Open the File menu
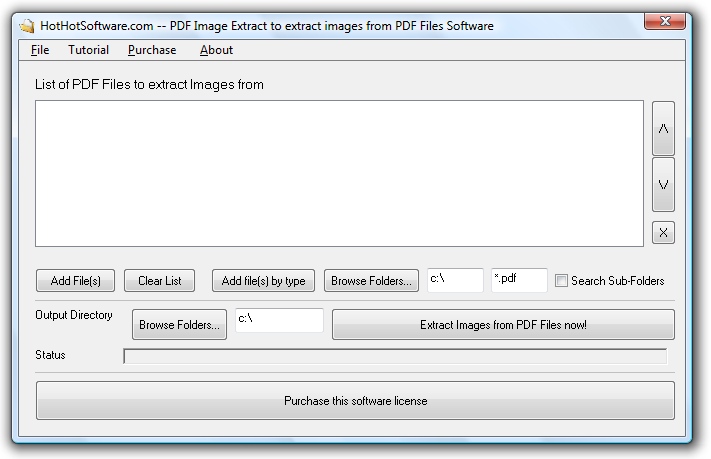 pyautogui.click(x=40, y=50)
